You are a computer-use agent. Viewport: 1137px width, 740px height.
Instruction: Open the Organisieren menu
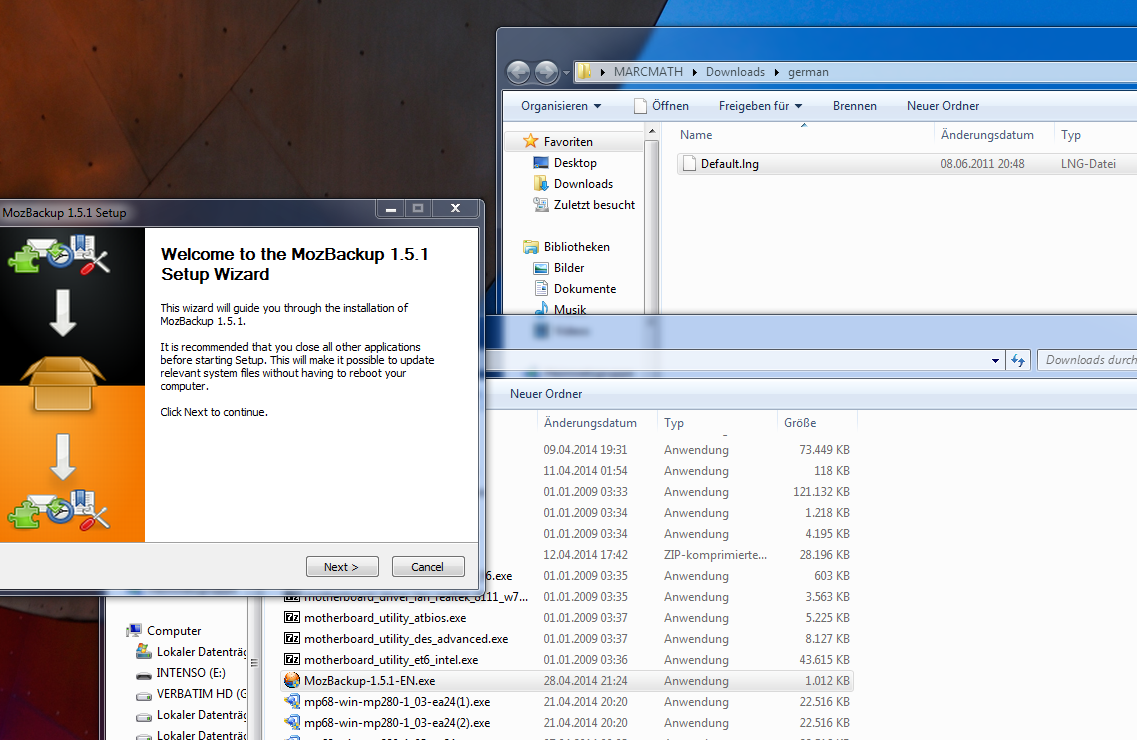[x=561, y=106]
